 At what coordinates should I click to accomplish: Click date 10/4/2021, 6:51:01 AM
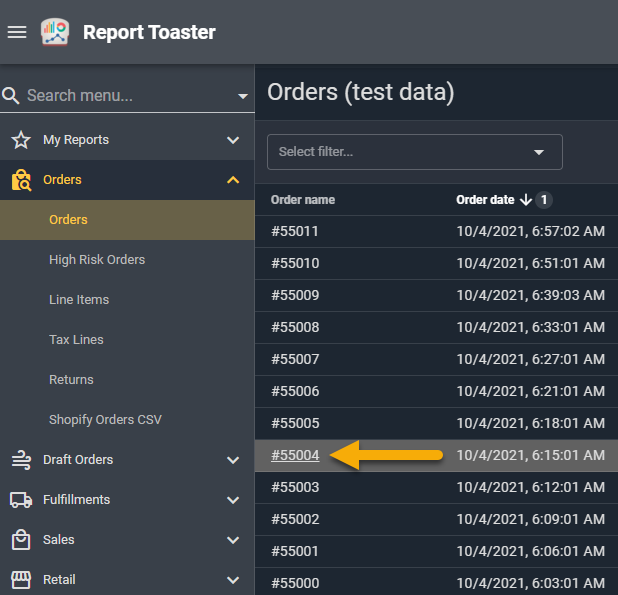pyautogui.click(x=531, y=263)
